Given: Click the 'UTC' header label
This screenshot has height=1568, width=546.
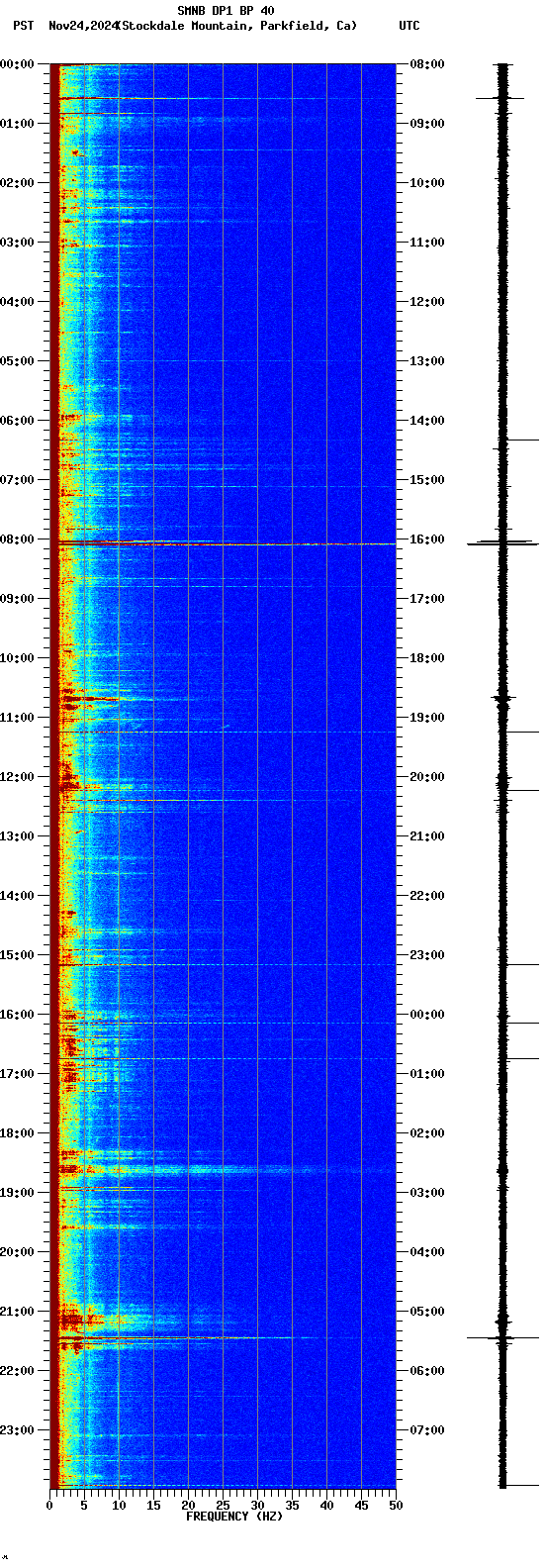Looking at the screenshot, I should click(409, 26).
